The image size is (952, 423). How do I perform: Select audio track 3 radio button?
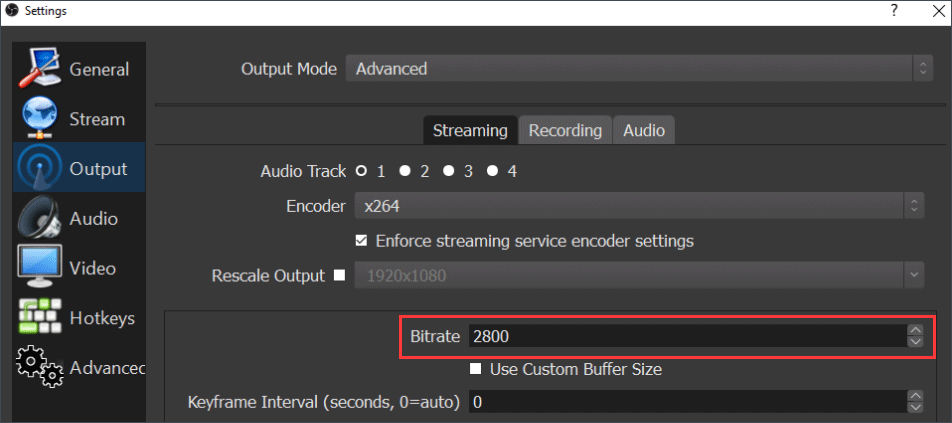pyautogui.click(x=449, y=171)
